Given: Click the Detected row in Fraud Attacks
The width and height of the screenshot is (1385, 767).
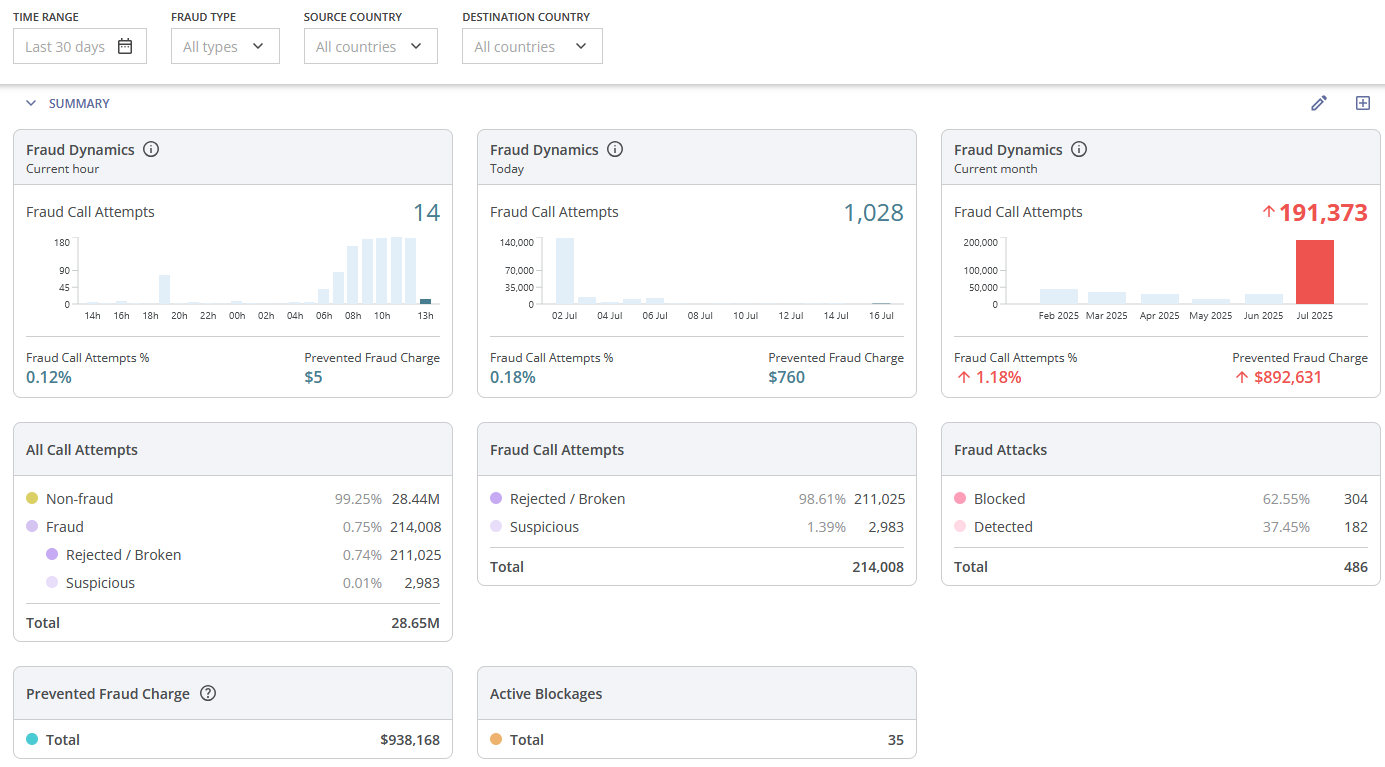Looking at the screenshot, I should [1160, 527].
